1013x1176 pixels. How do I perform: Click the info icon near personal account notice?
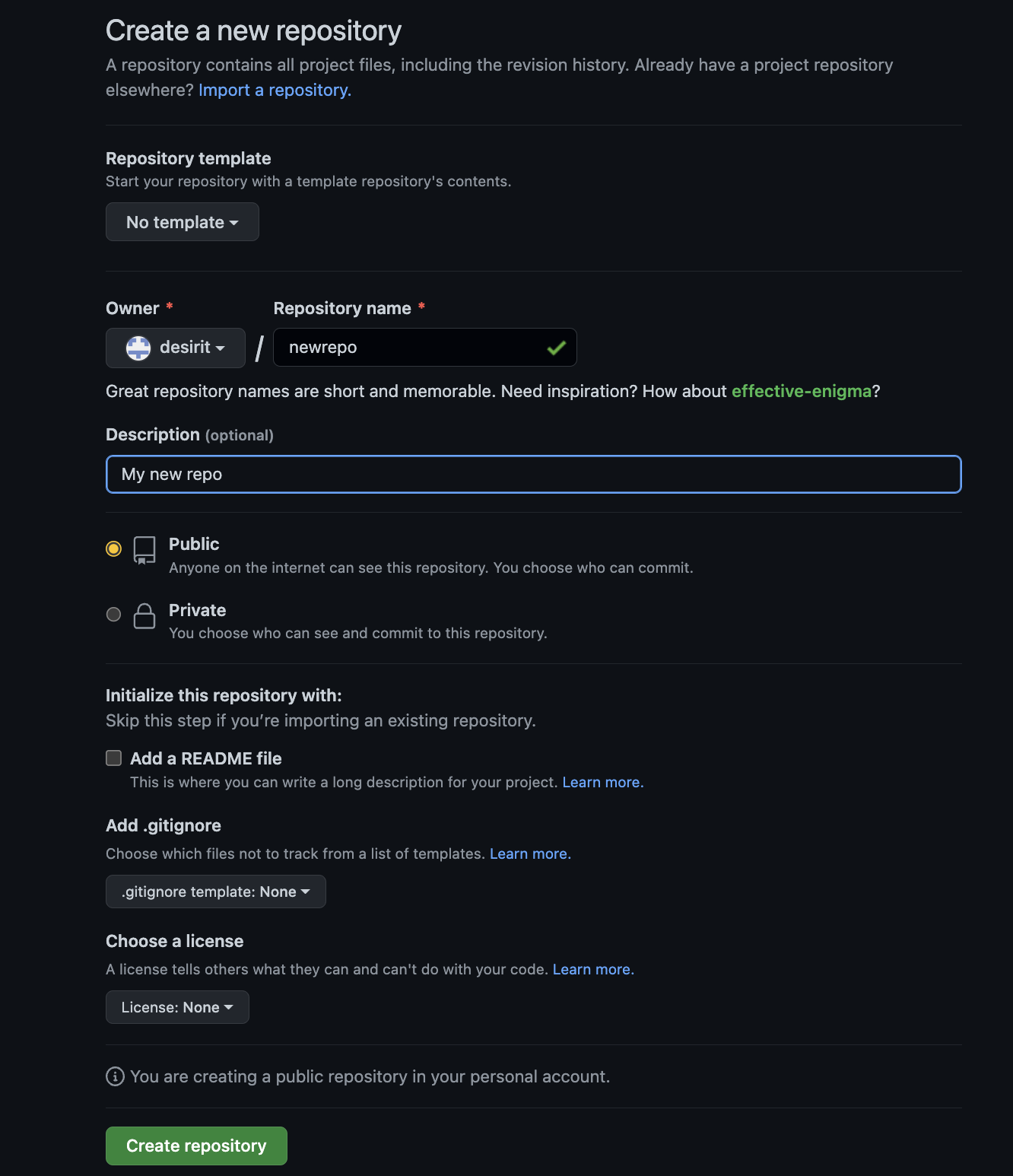(x=115, y=1076)
